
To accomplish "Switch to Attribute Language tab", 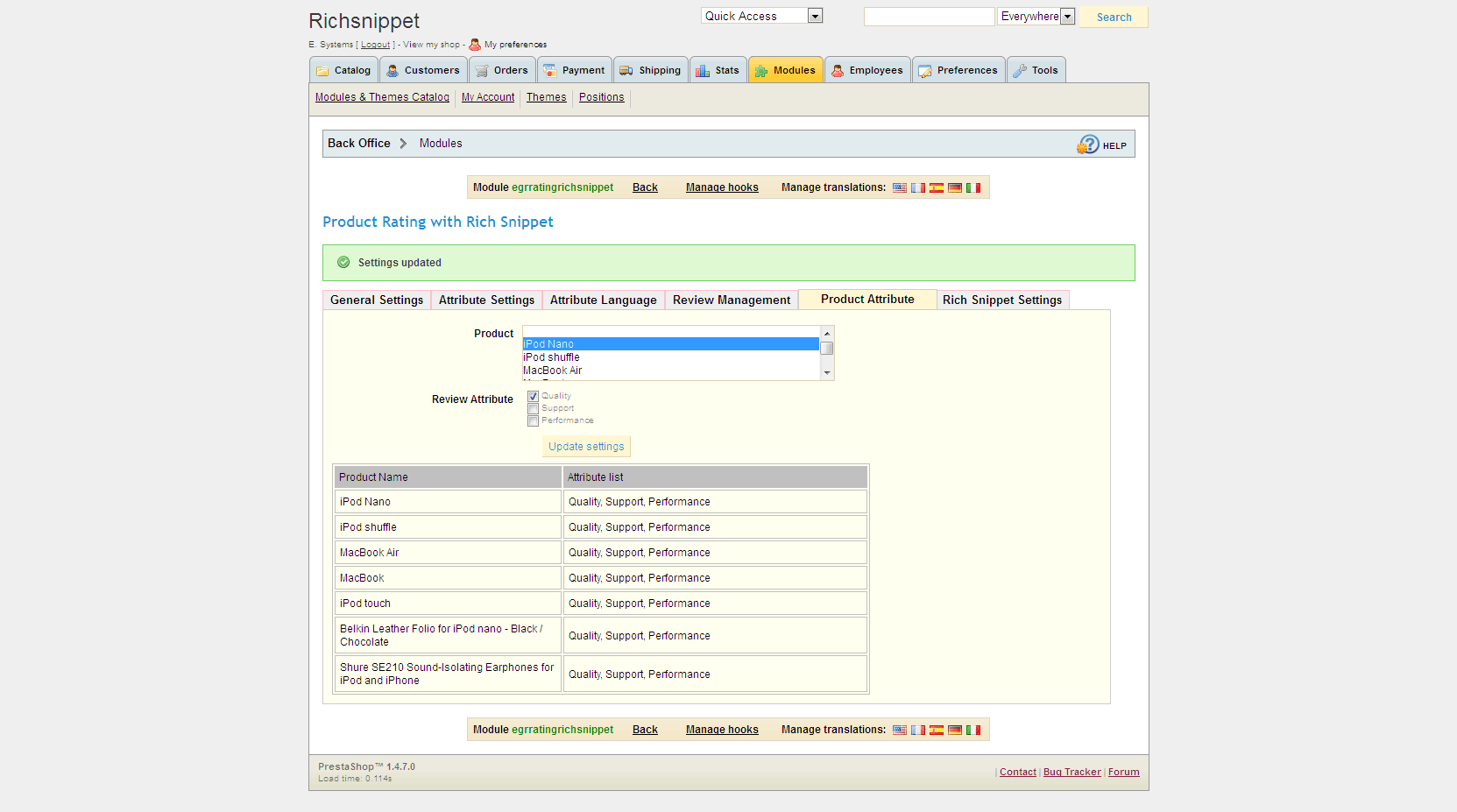I will point(603,300).
